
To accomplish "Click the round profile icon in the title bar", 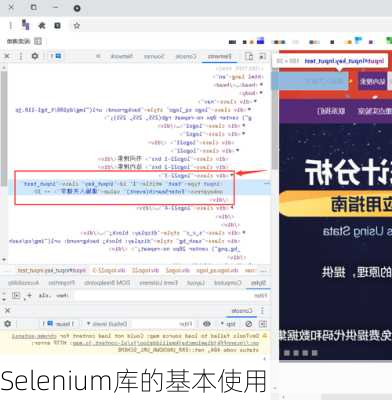I will tap(77, 8).
